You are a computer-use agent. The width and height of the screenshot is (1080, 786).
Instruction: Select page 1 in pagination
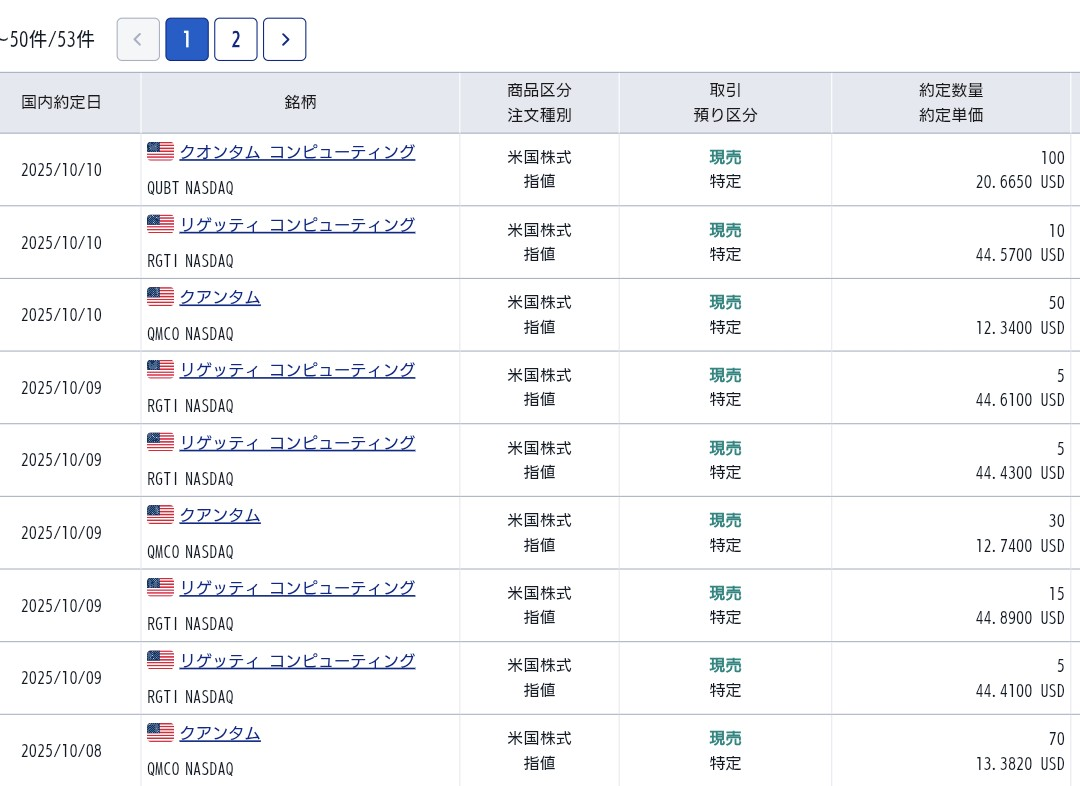[187, 39]
